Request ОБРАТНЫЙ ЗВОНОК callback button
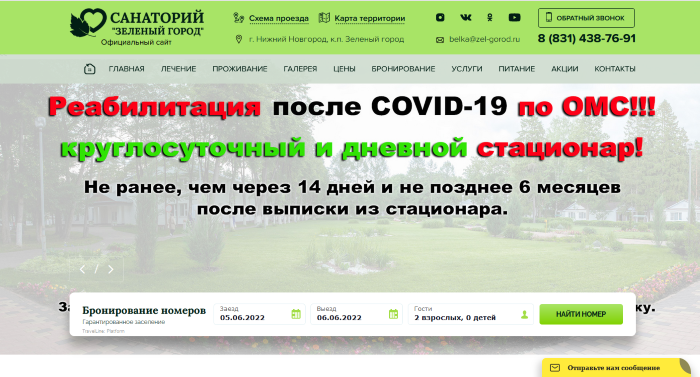This screenshot has height=377, width=700. click(586, 18)
